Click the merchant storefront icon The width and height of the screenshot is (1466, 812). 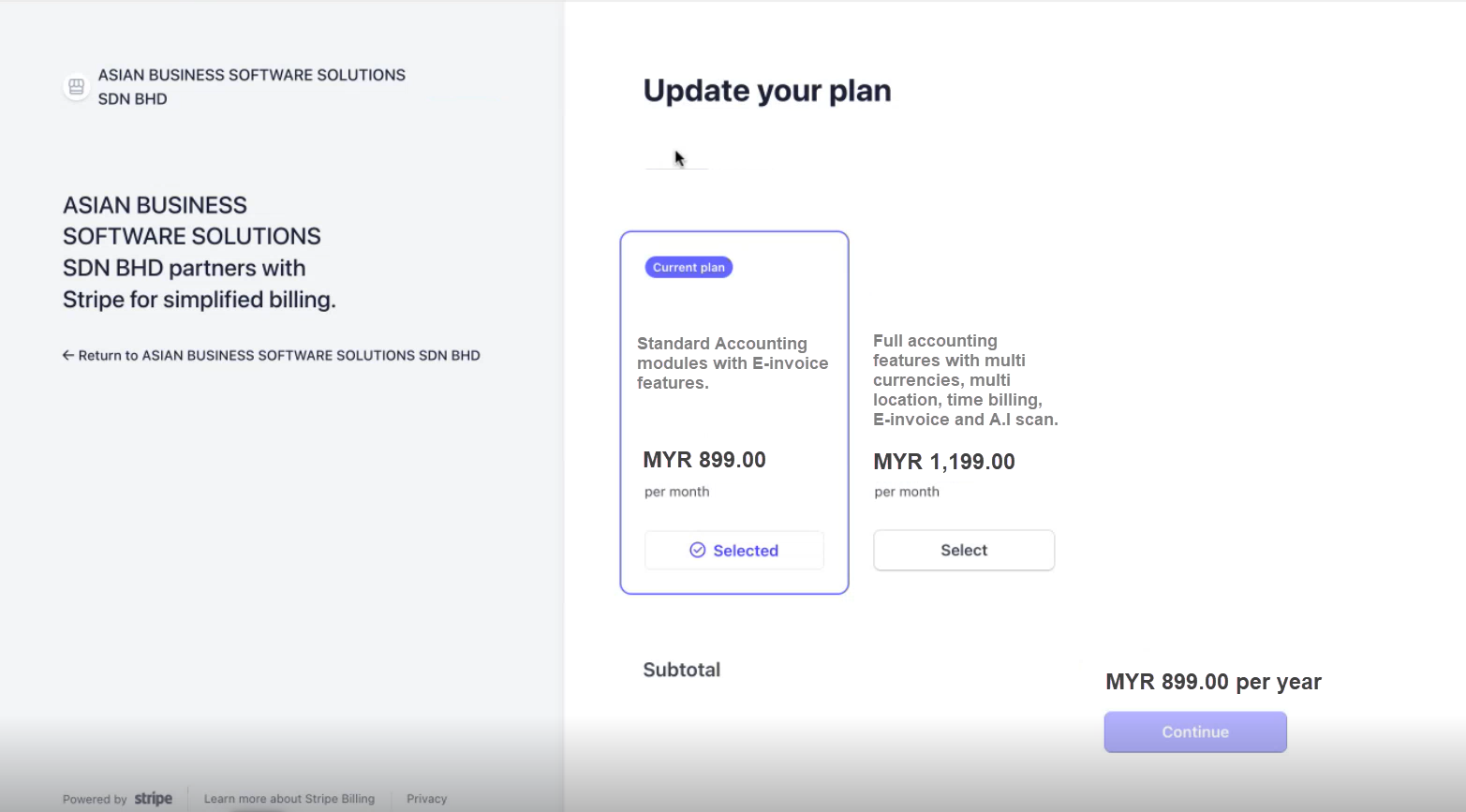click(76, 87)
